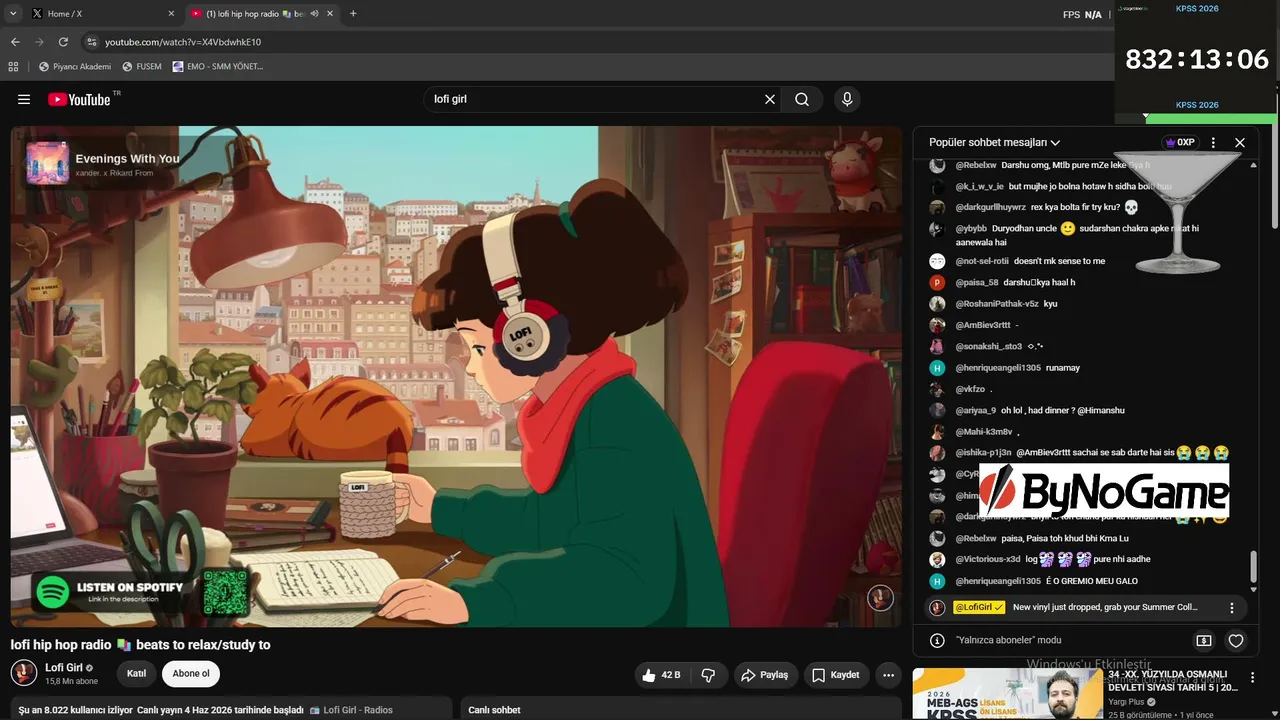
Task: Follow the 'Lofi Girl - Radios' link
Action: click(351, 710)
